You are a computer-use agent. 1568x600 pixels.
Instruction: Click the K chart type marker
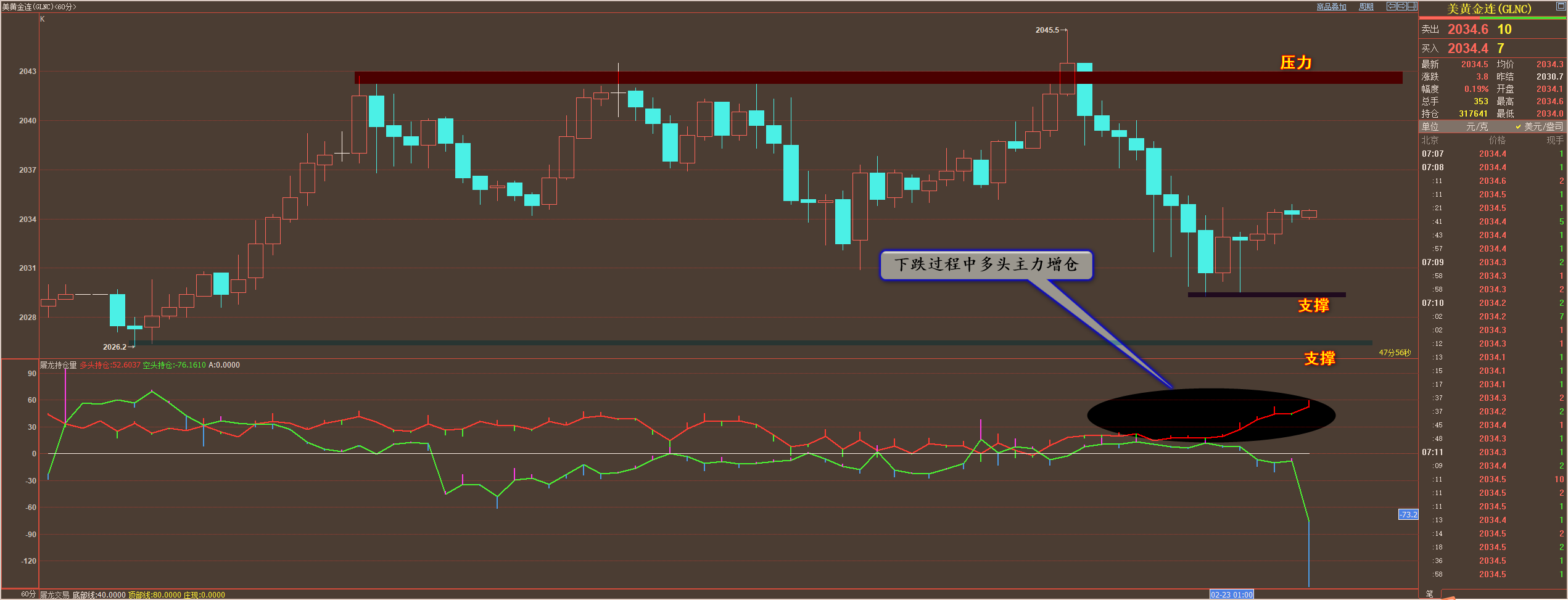[x=43, y=19]
